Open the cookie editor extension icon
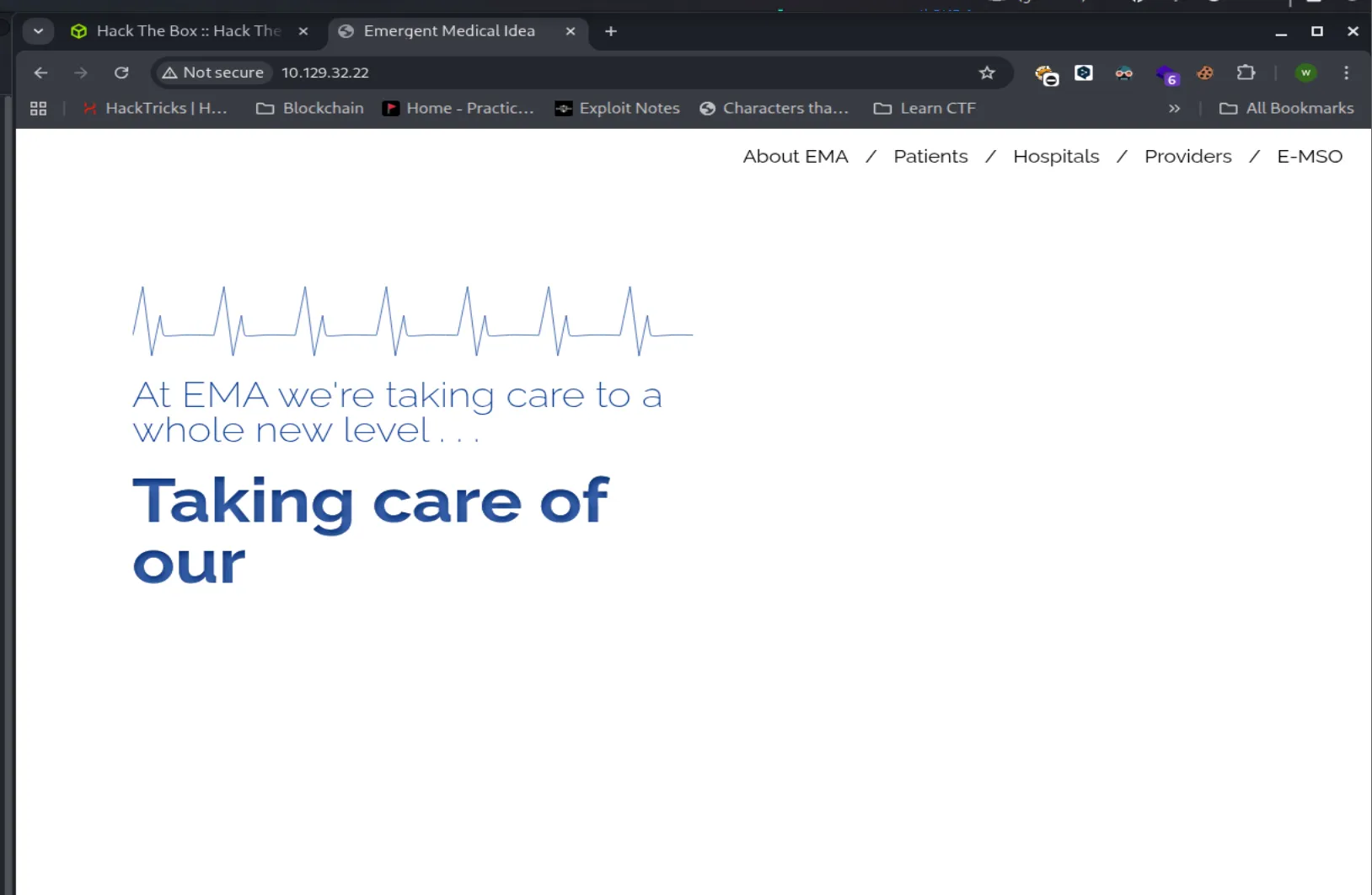 [x=1205, y=73]
